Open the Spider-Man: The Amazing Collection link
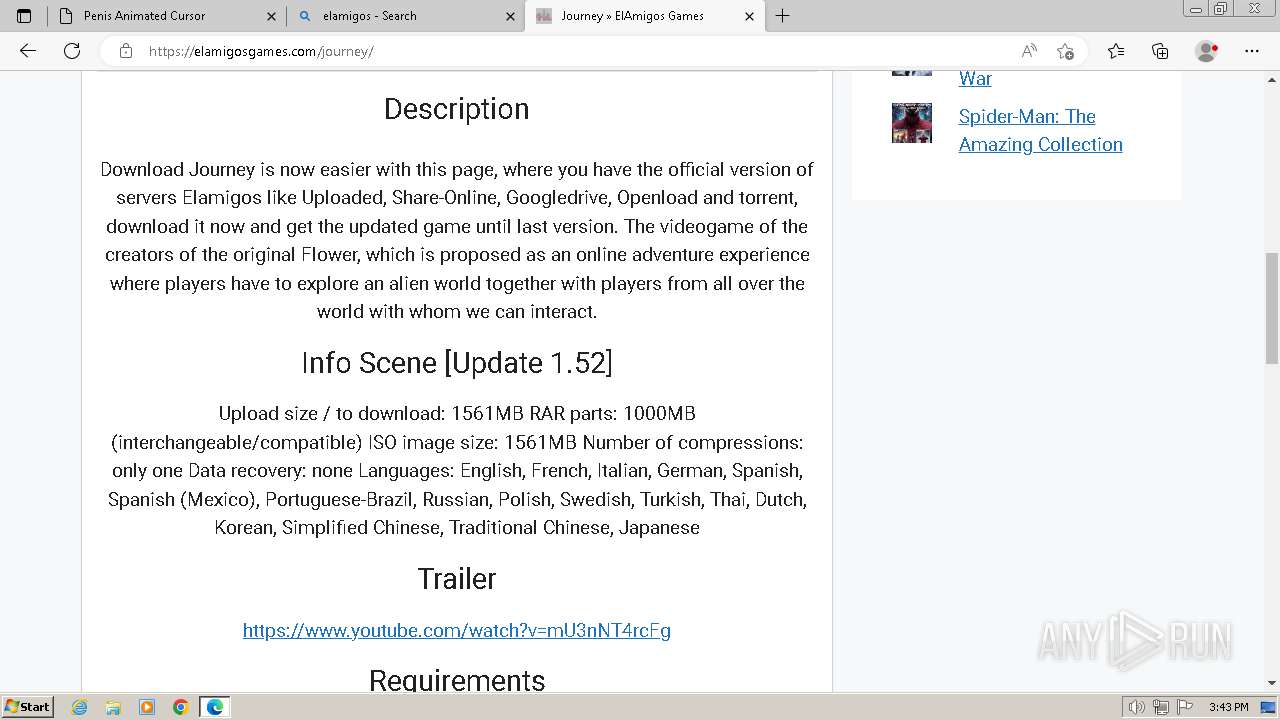 coord(1040,130)
